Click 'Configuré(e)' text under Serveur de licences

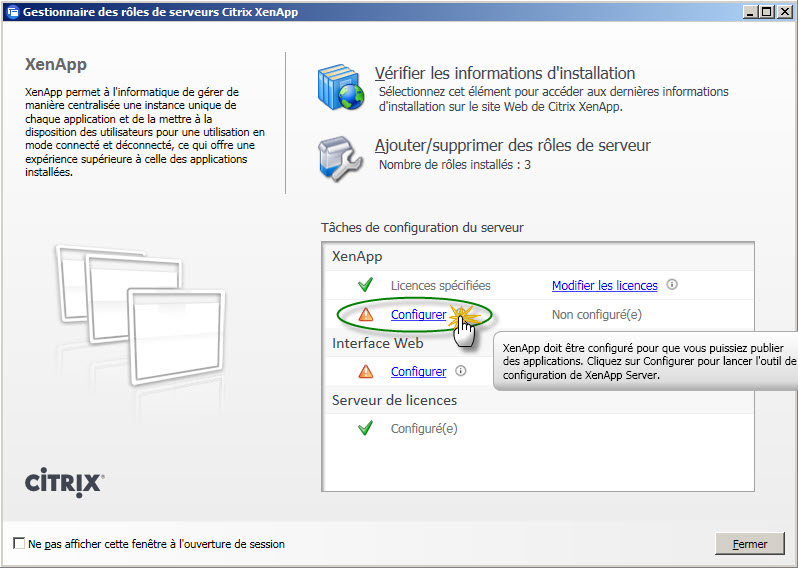tap(424, 429)
